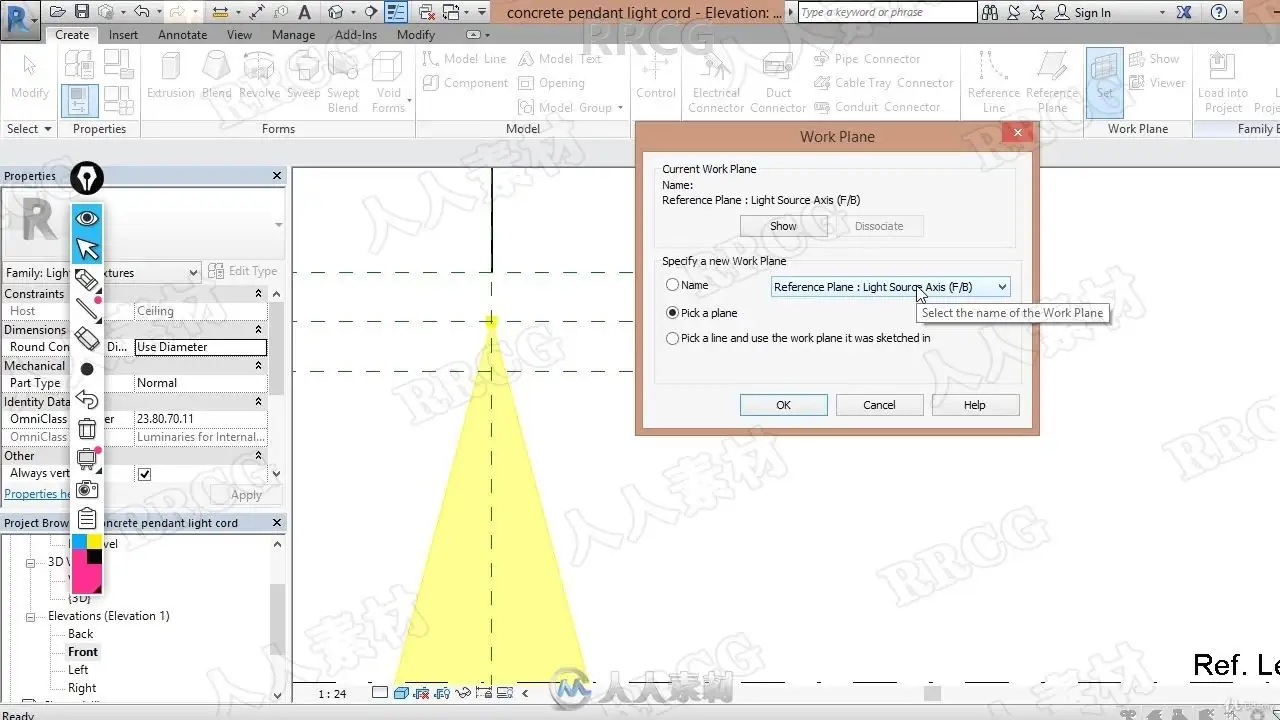Click the undo arrow in annotation toolbar

pos(87,399)
